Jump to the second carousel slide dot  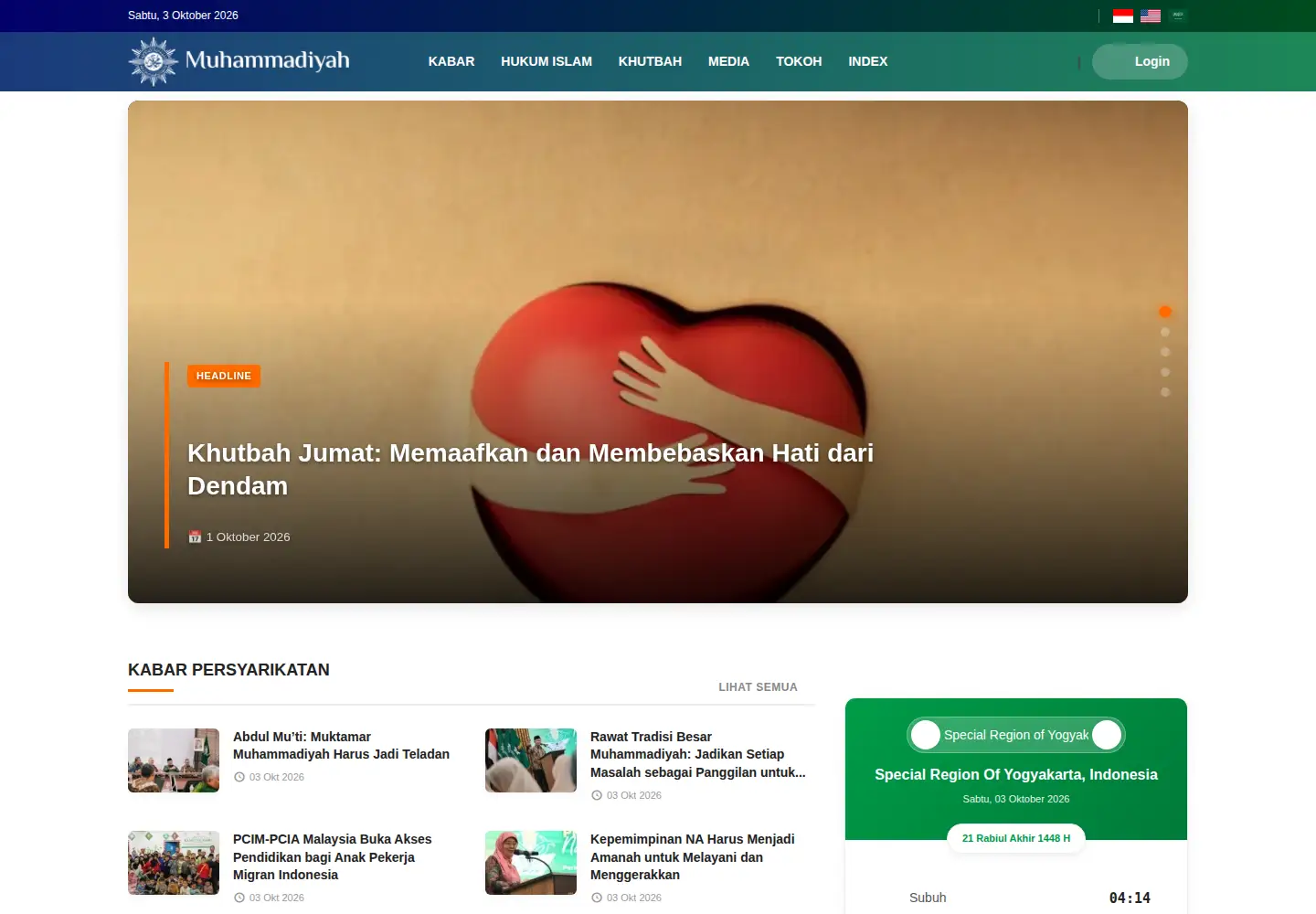click(1165, 332)
